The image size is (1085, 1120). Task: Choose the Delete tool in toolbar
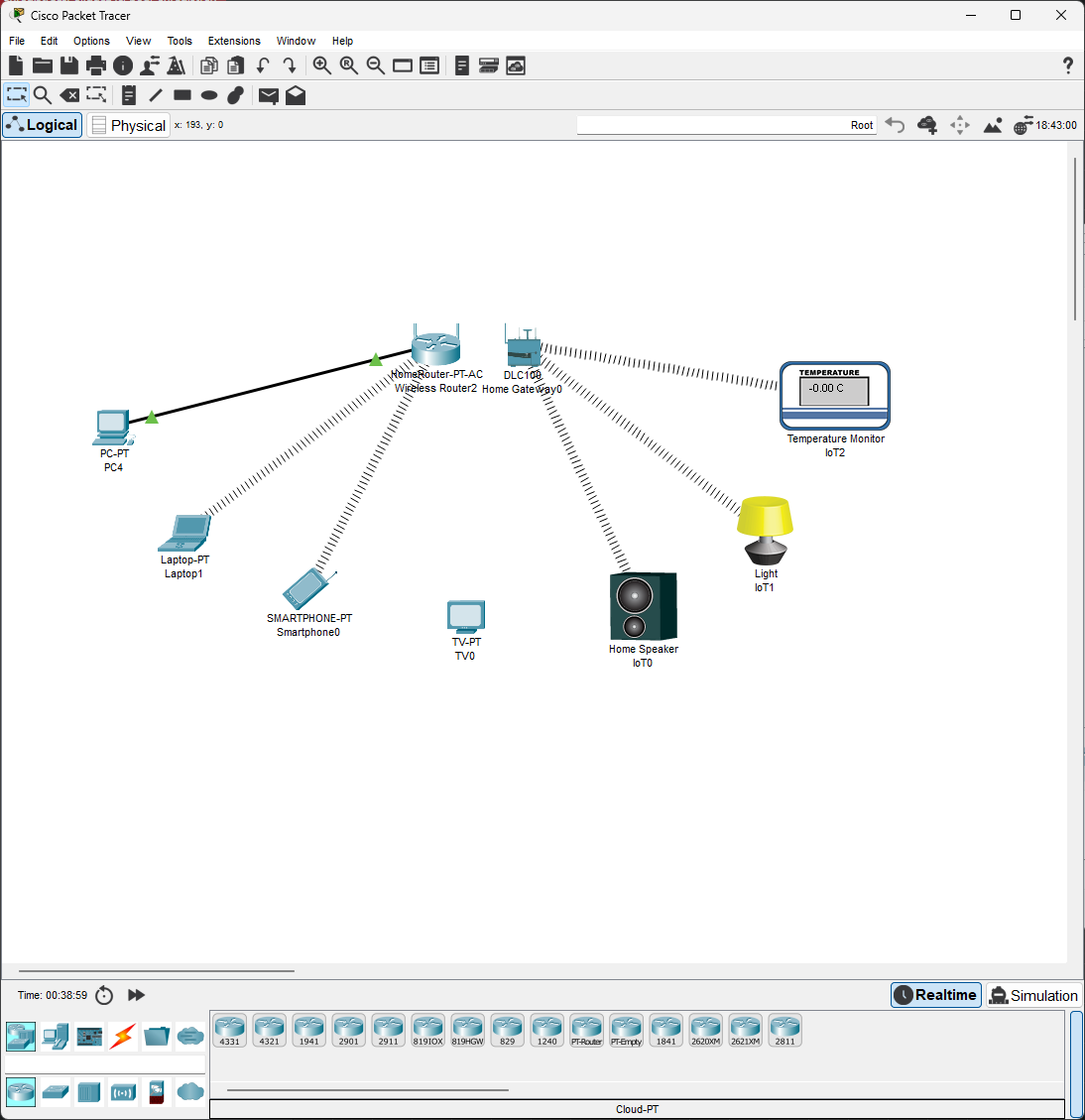[69, 95]
